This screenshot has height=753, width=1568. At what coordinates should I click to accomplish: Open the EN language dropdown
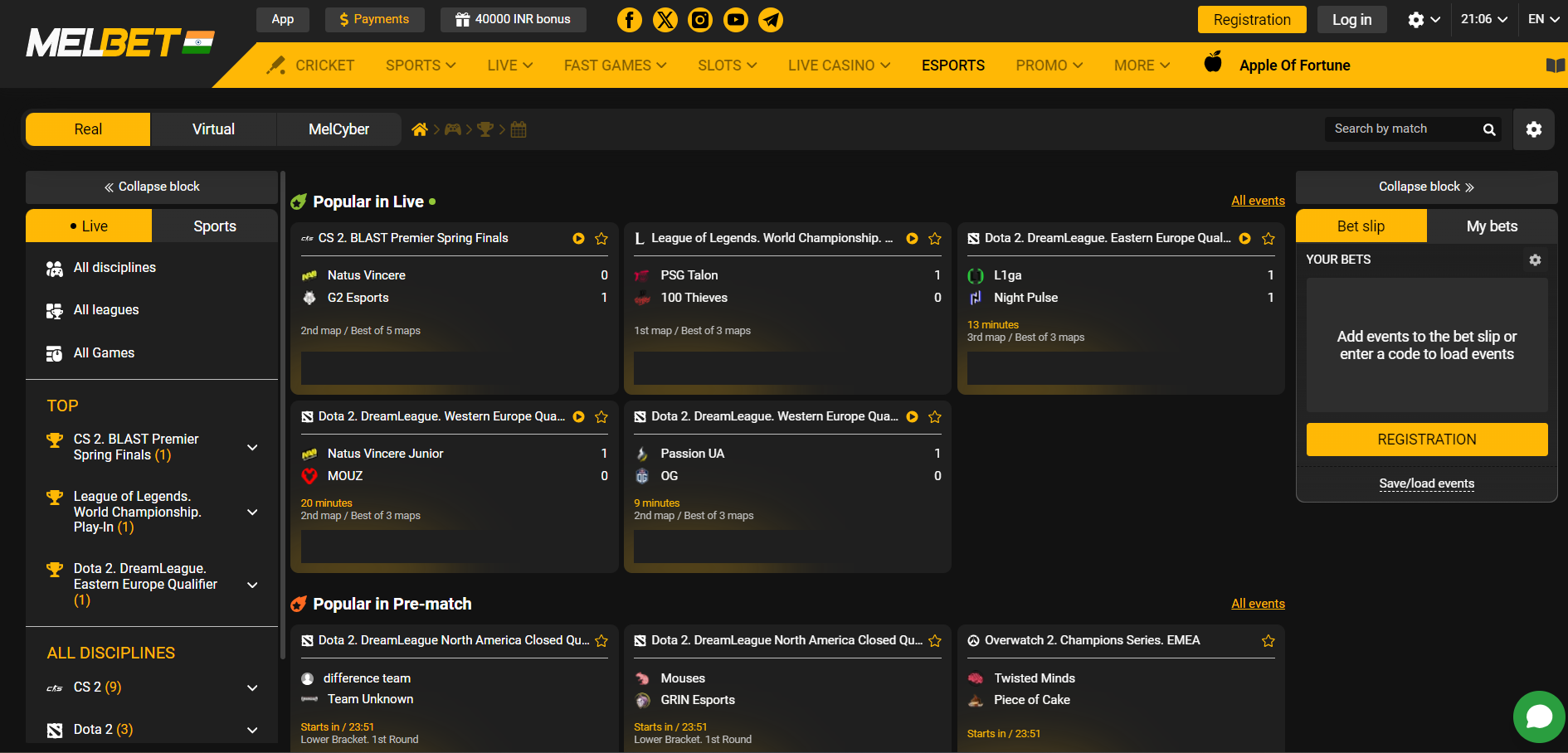click(x=1541, y=18)
